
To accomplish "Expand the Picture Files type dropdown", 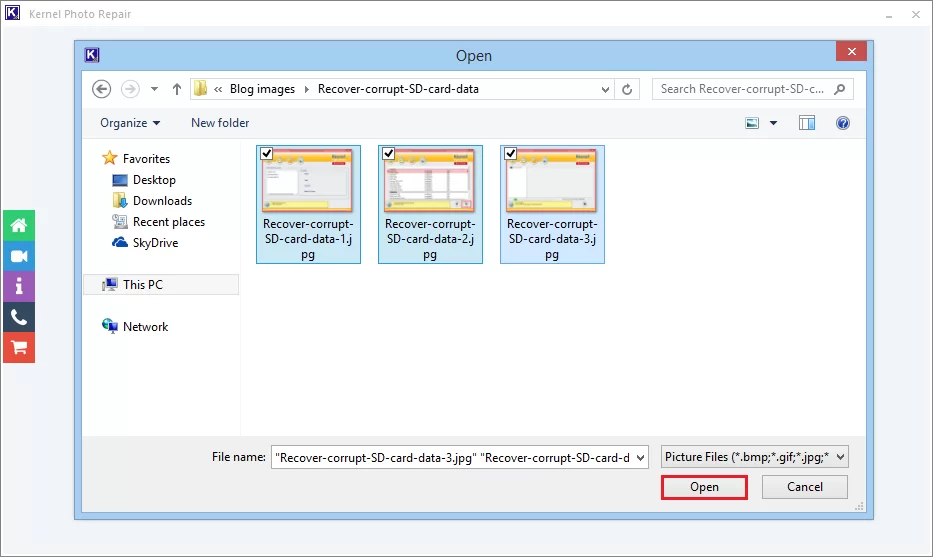I will [x=755, y=457].
